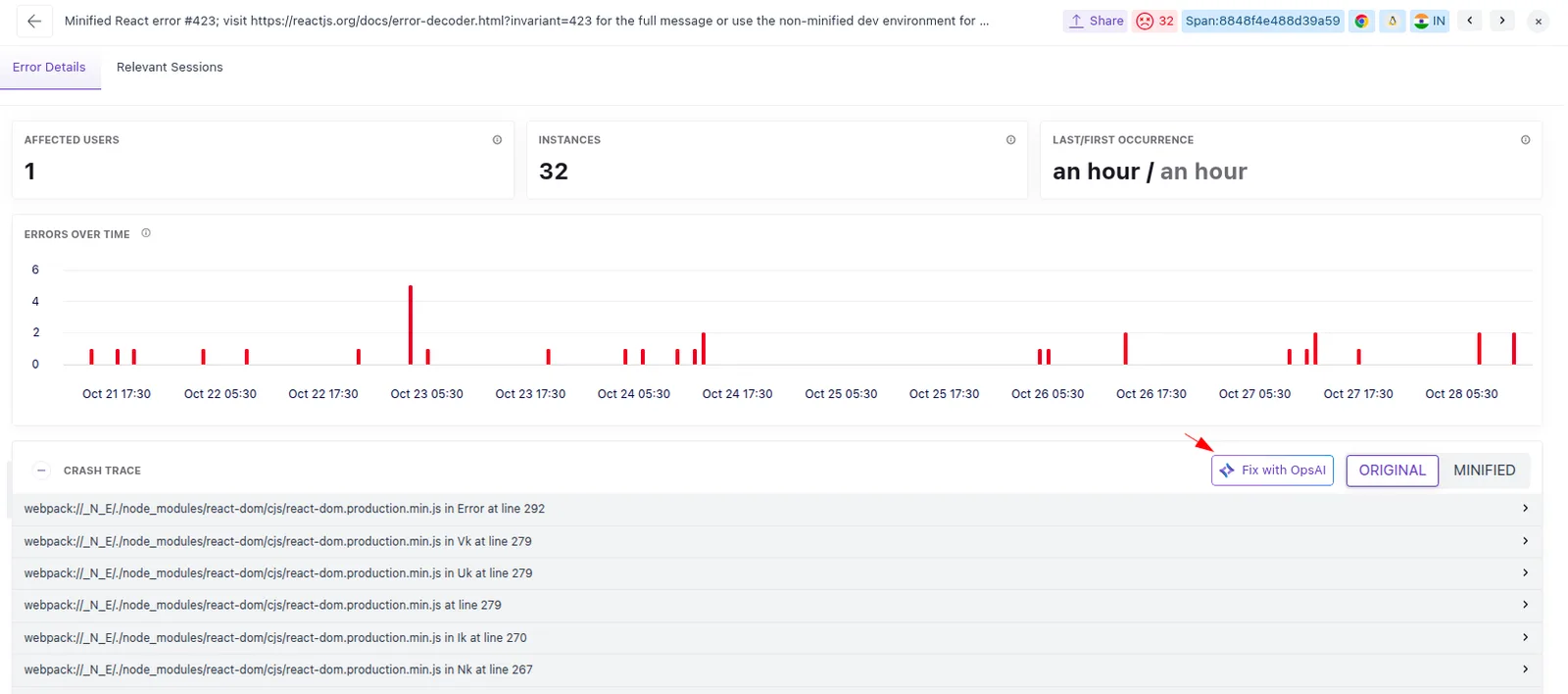Go to previous error with left chevron
The height and width of the screenshot is (694, 1568).
click(1470, 21)
